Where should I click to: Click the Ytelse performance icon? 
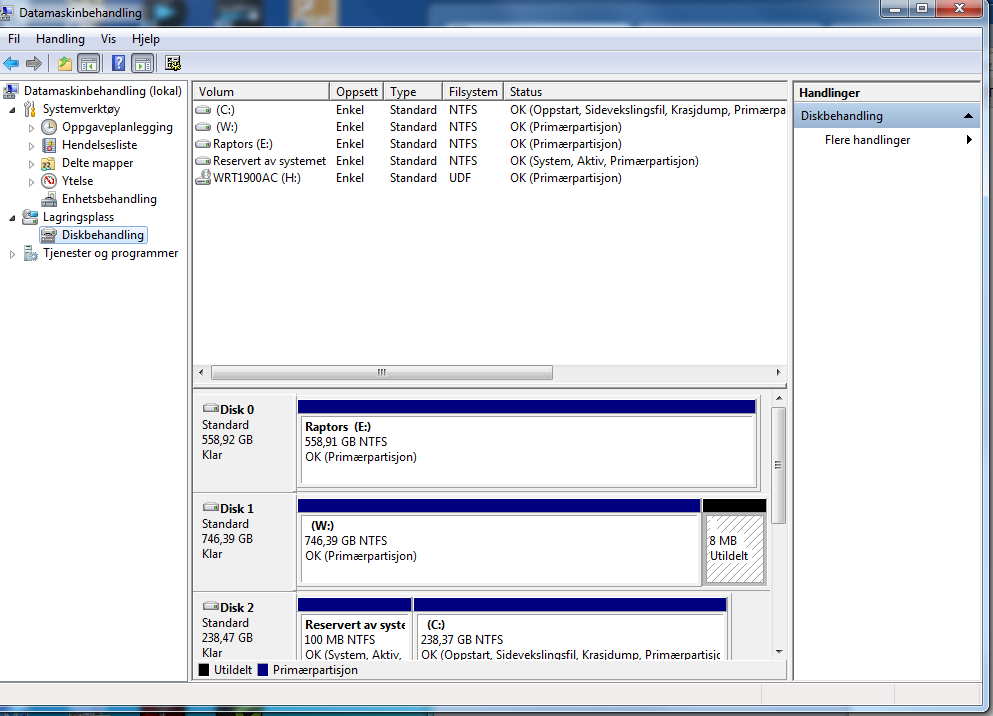click(x=49, y=181)
